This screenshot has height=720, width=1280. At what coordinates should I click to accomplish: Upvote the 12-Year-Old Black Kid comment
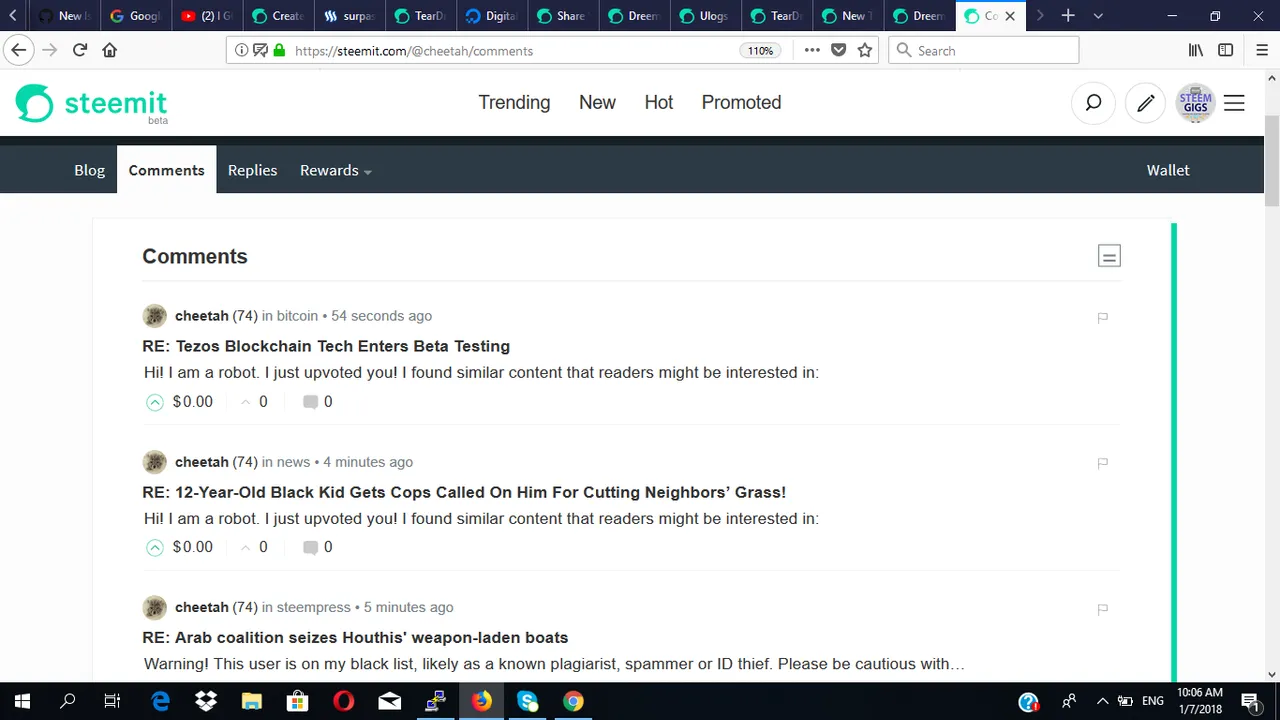pos(154,547)
